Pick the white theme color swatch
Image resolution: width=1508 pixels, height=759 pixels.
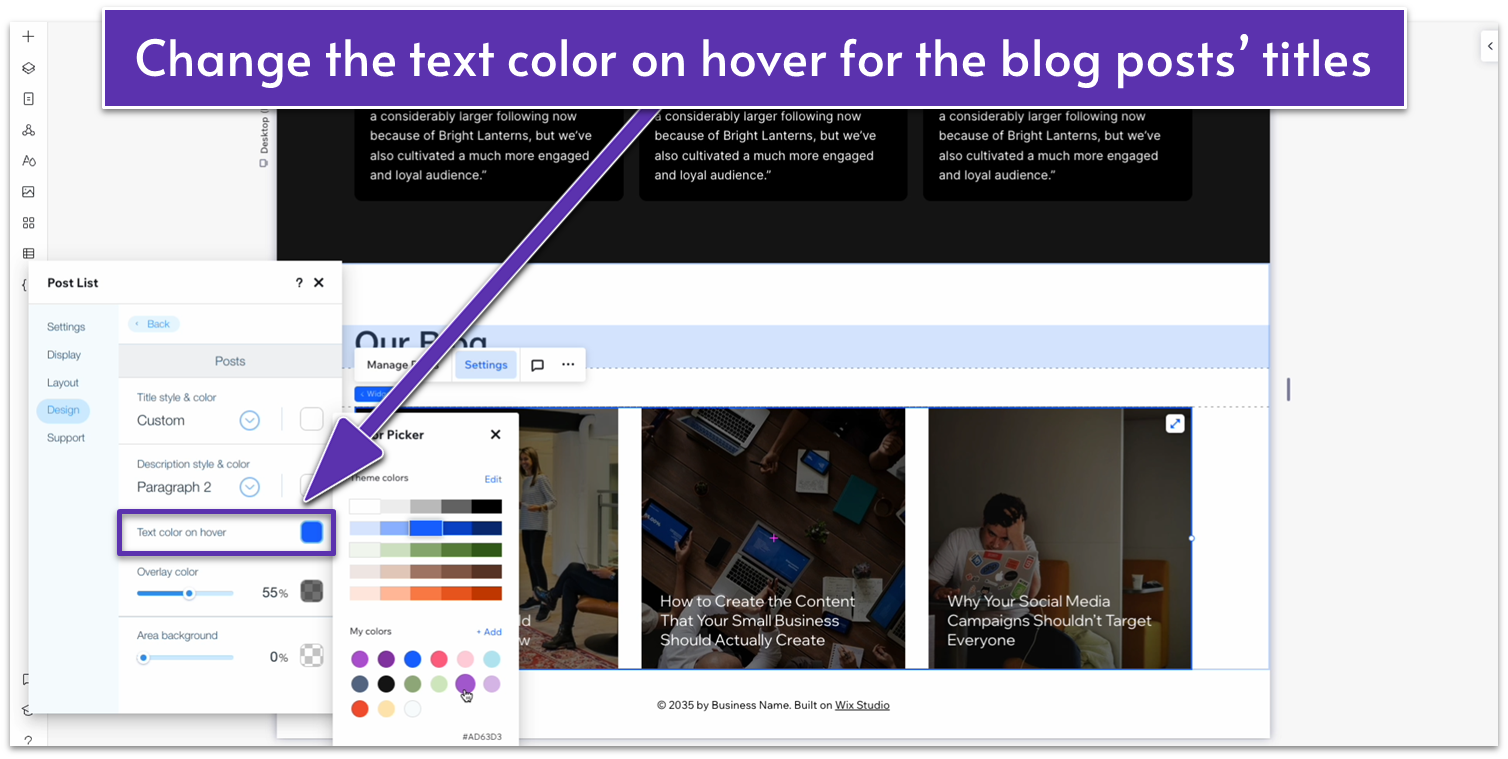[365, 506]
